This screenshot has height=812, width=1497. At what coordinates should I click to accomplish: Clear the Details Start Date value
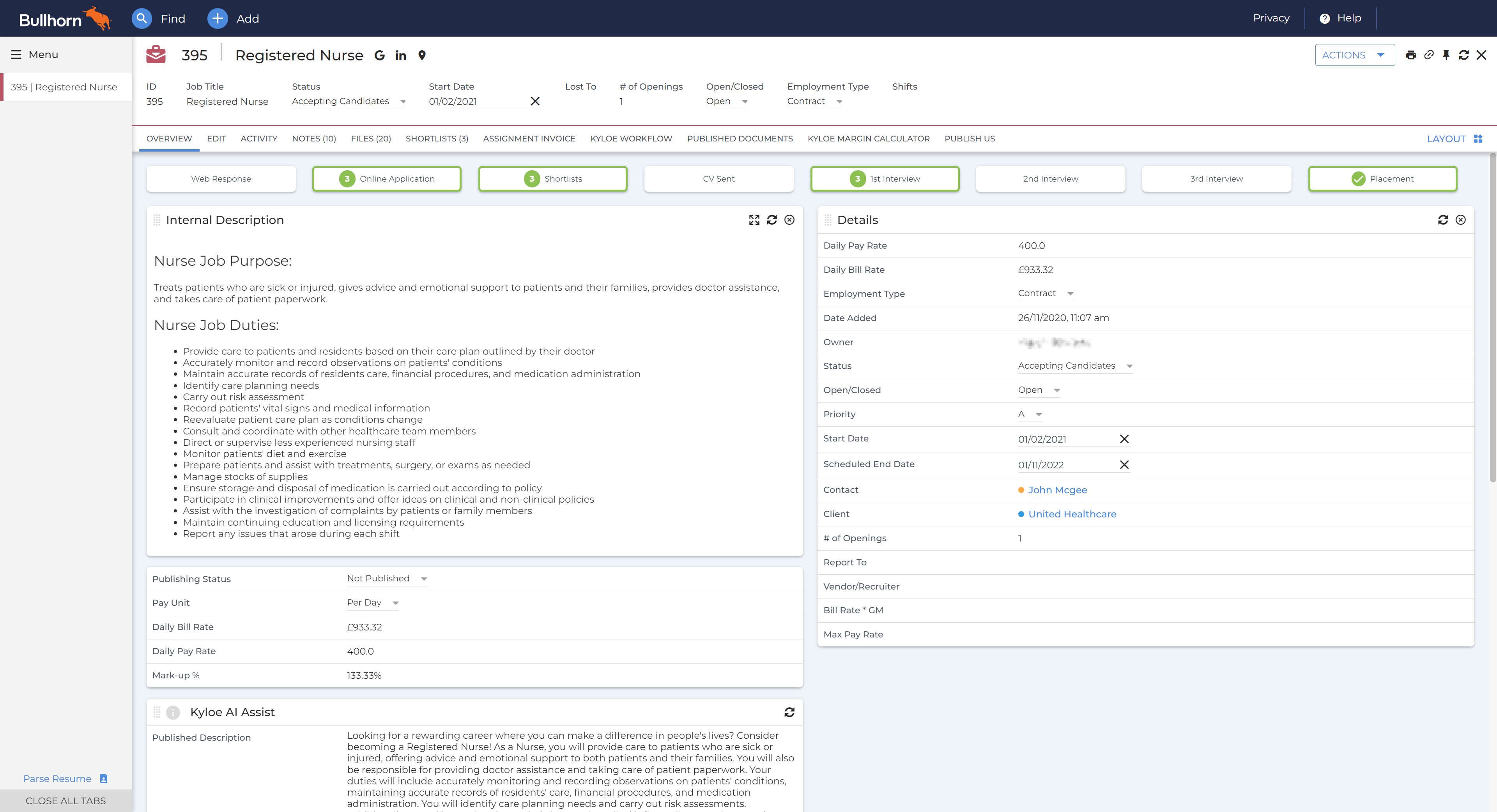click(1124, 439)
